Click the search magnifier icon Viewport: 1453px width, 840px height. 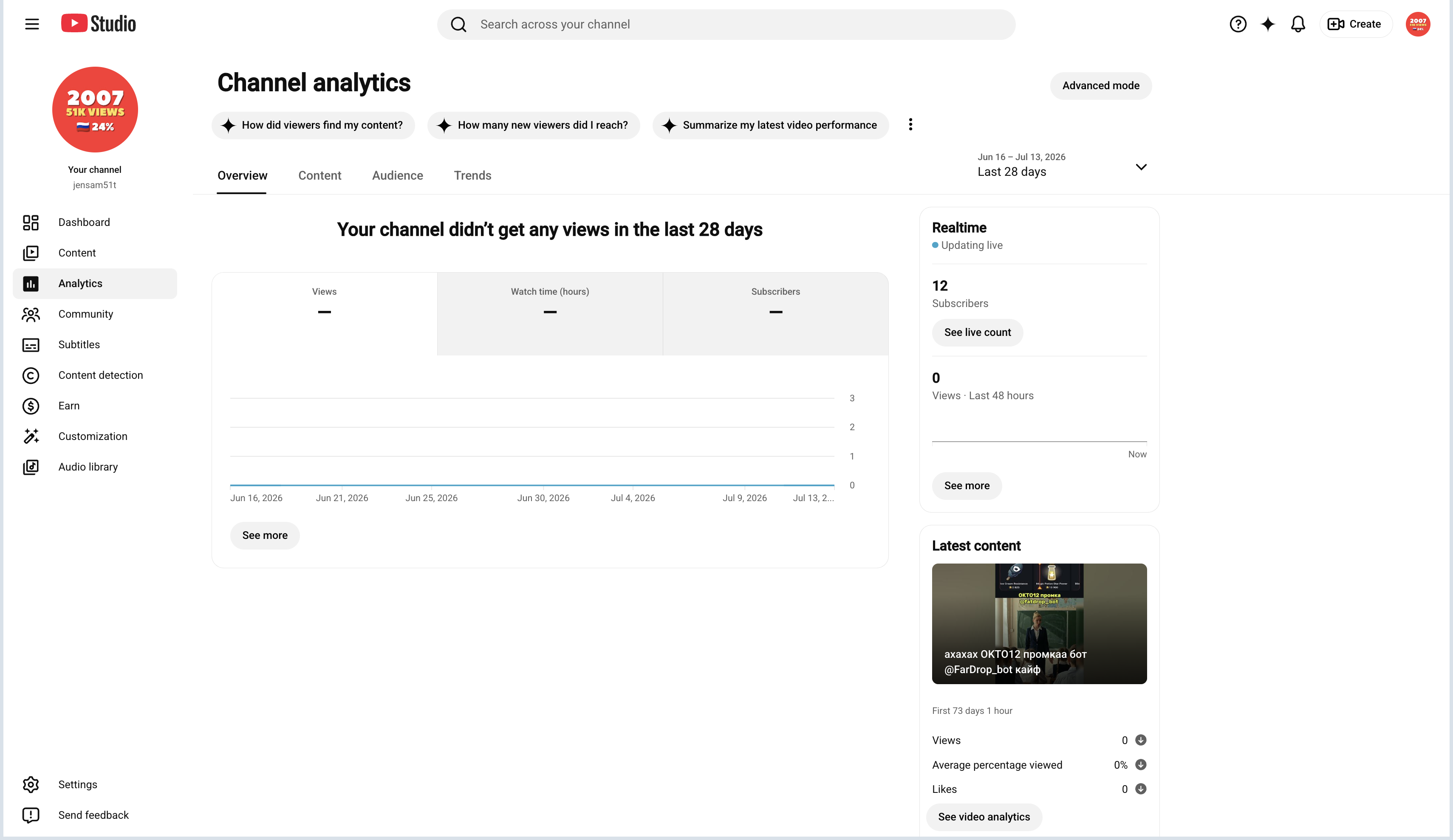458,24
